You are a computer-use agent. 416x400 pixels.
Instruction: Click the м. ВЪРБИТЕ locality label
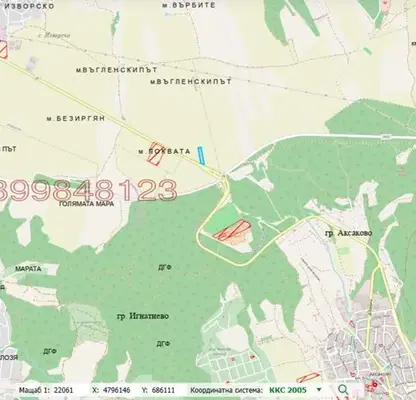189,5
